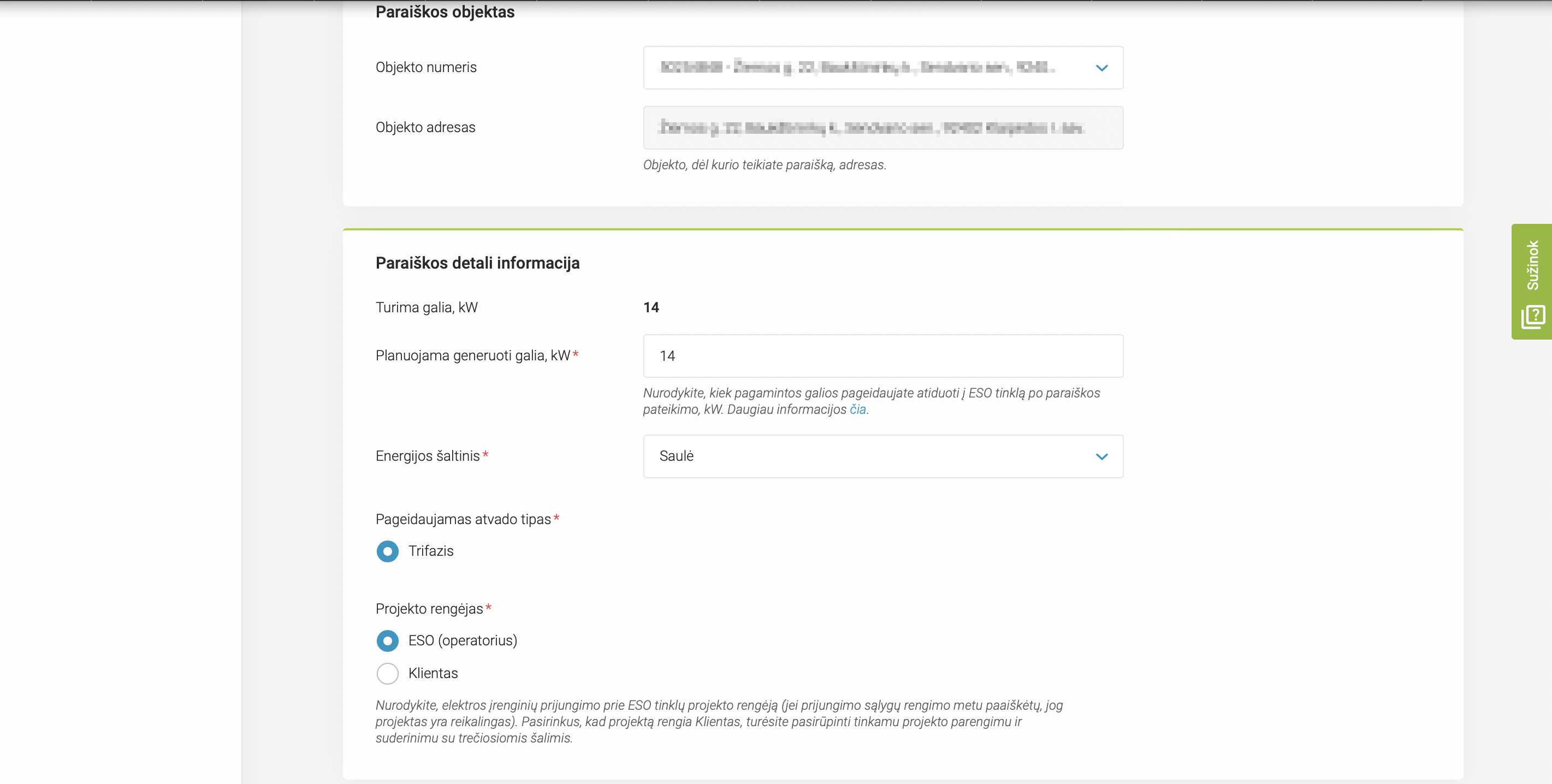Click the ESO (operatorius) label text
The image size is (1552, 784).
click(x=463, y=641)
